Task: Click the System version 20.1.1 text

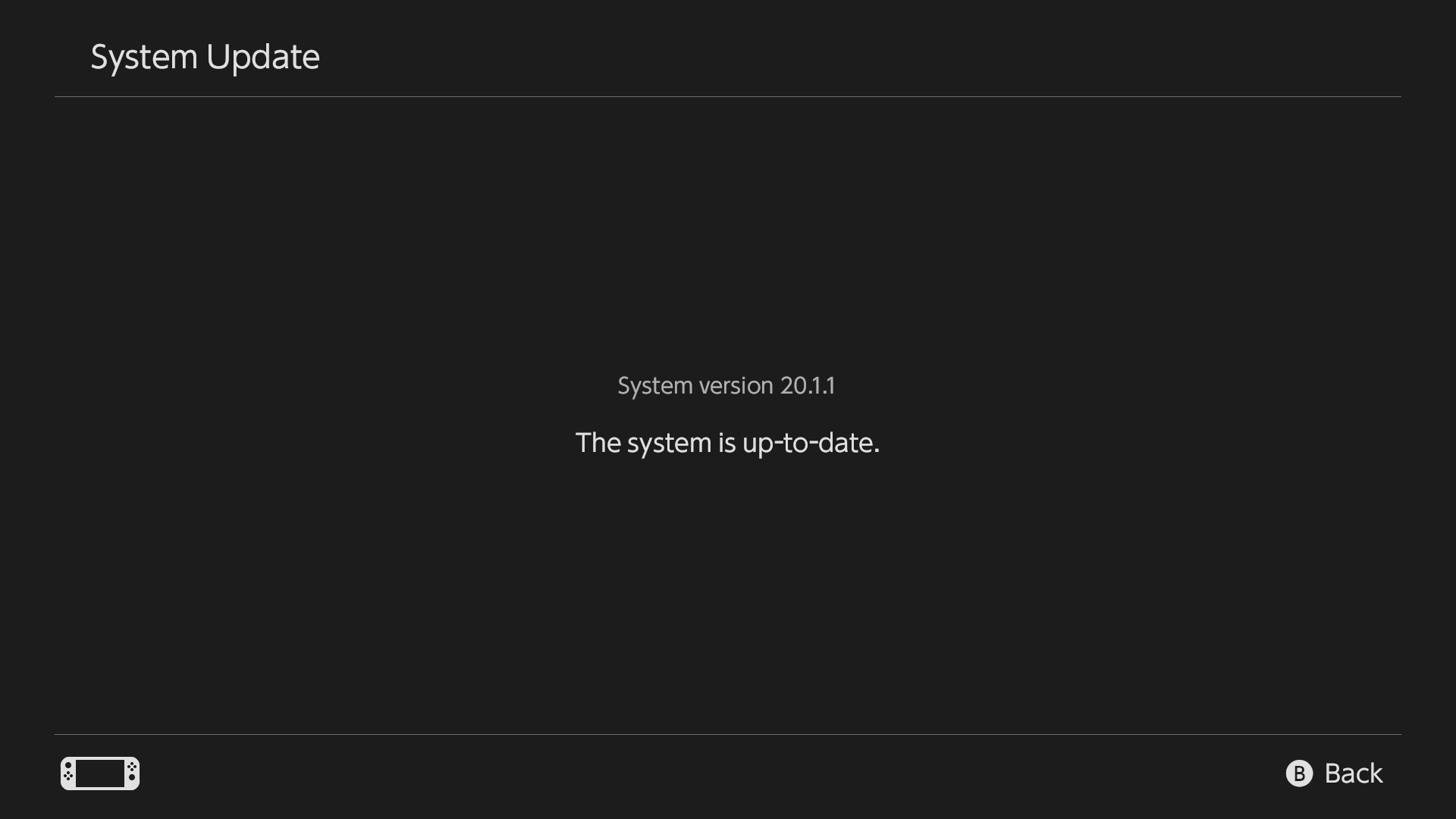Action: [x=726, y=385]
